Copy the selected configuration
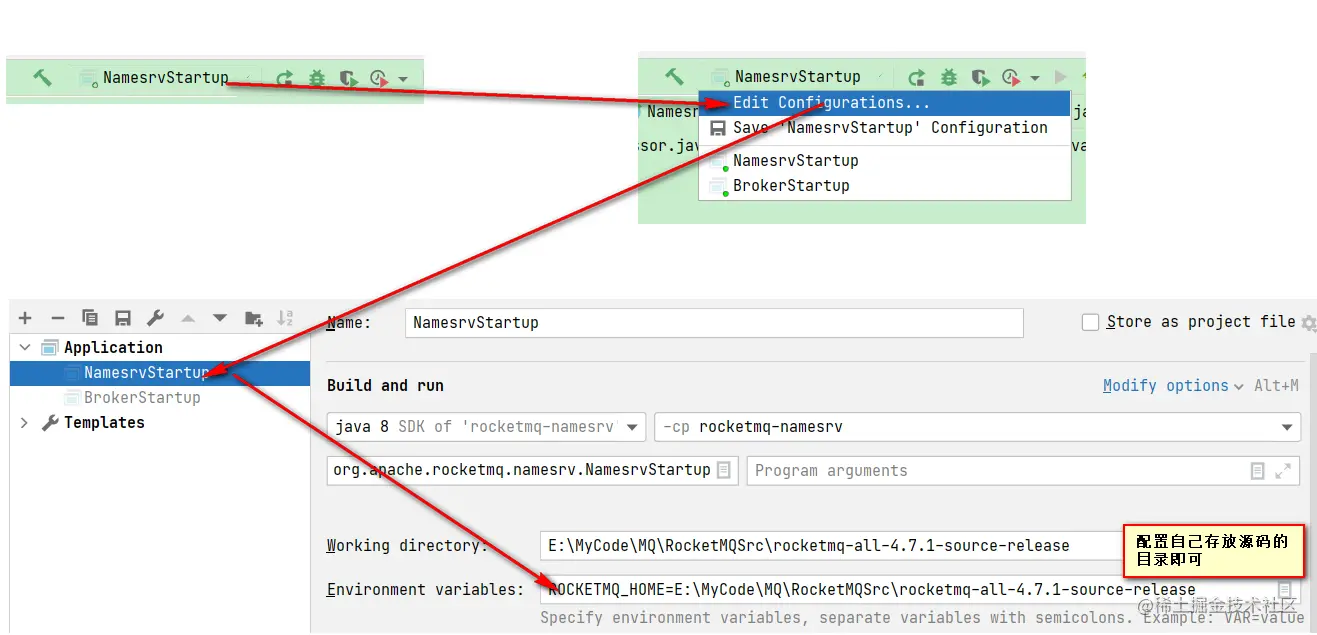Viewport: 1317px width, 635px height. (90, 318)
